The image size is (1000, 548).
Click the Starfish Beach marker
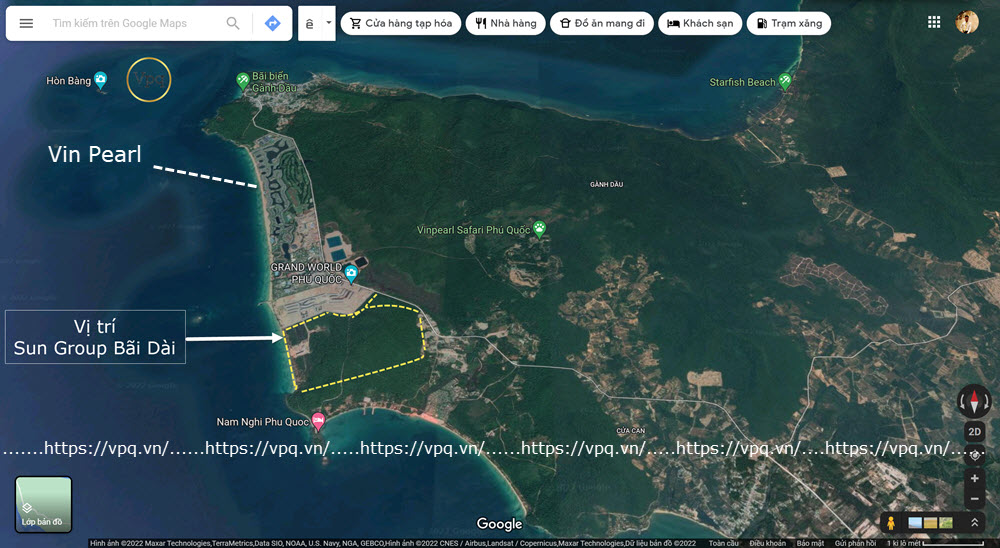pos(785,81)
